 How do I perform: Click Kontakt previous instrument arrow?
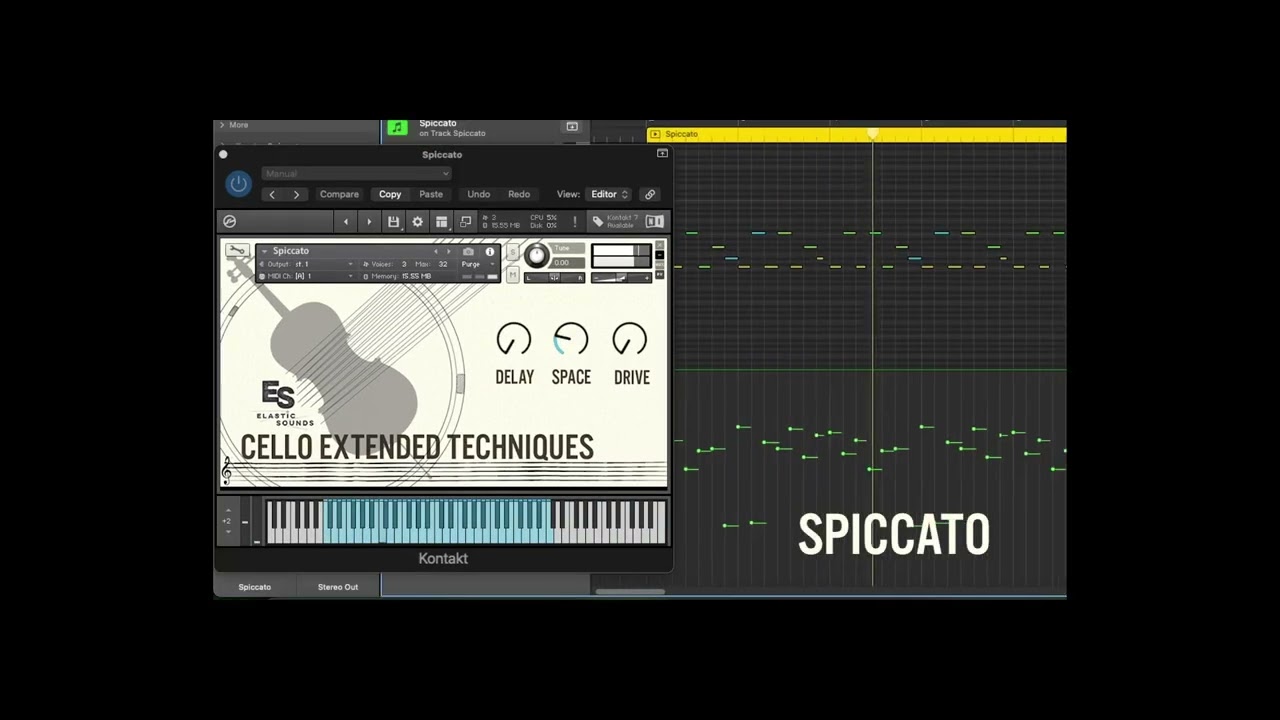(x=346, y=222)
